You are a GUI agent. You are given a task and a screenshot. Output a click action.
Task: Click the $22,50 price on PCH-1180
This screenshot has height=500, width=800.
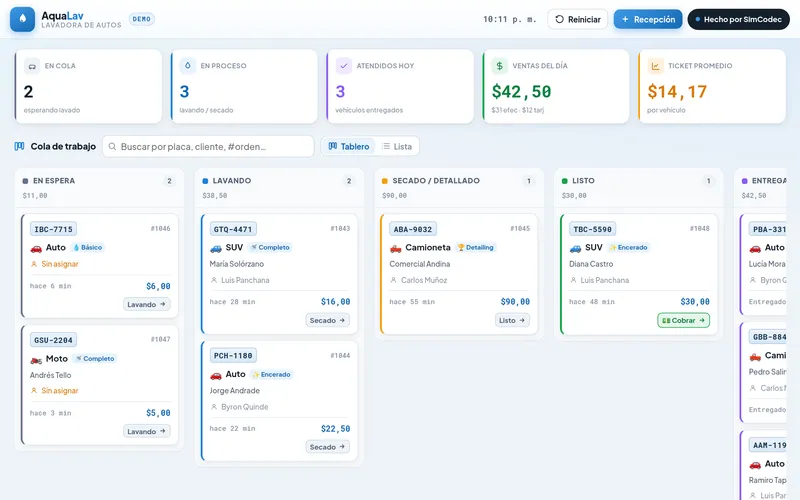pyautogui.click(x=335, y=429)
